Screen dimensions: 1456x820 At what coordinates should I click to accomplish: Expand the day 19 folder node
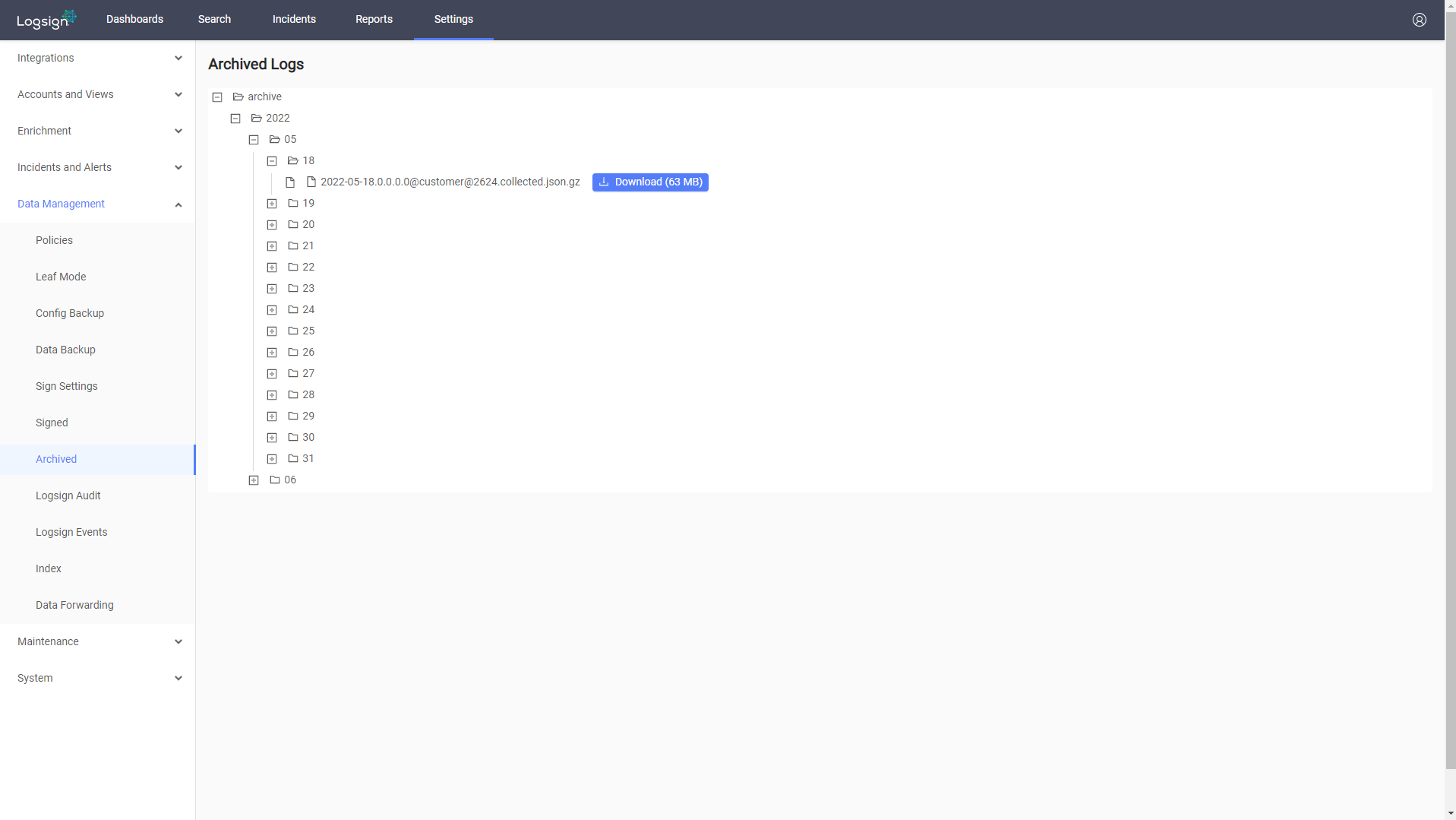pyautogui.click(x=272, y=203)
